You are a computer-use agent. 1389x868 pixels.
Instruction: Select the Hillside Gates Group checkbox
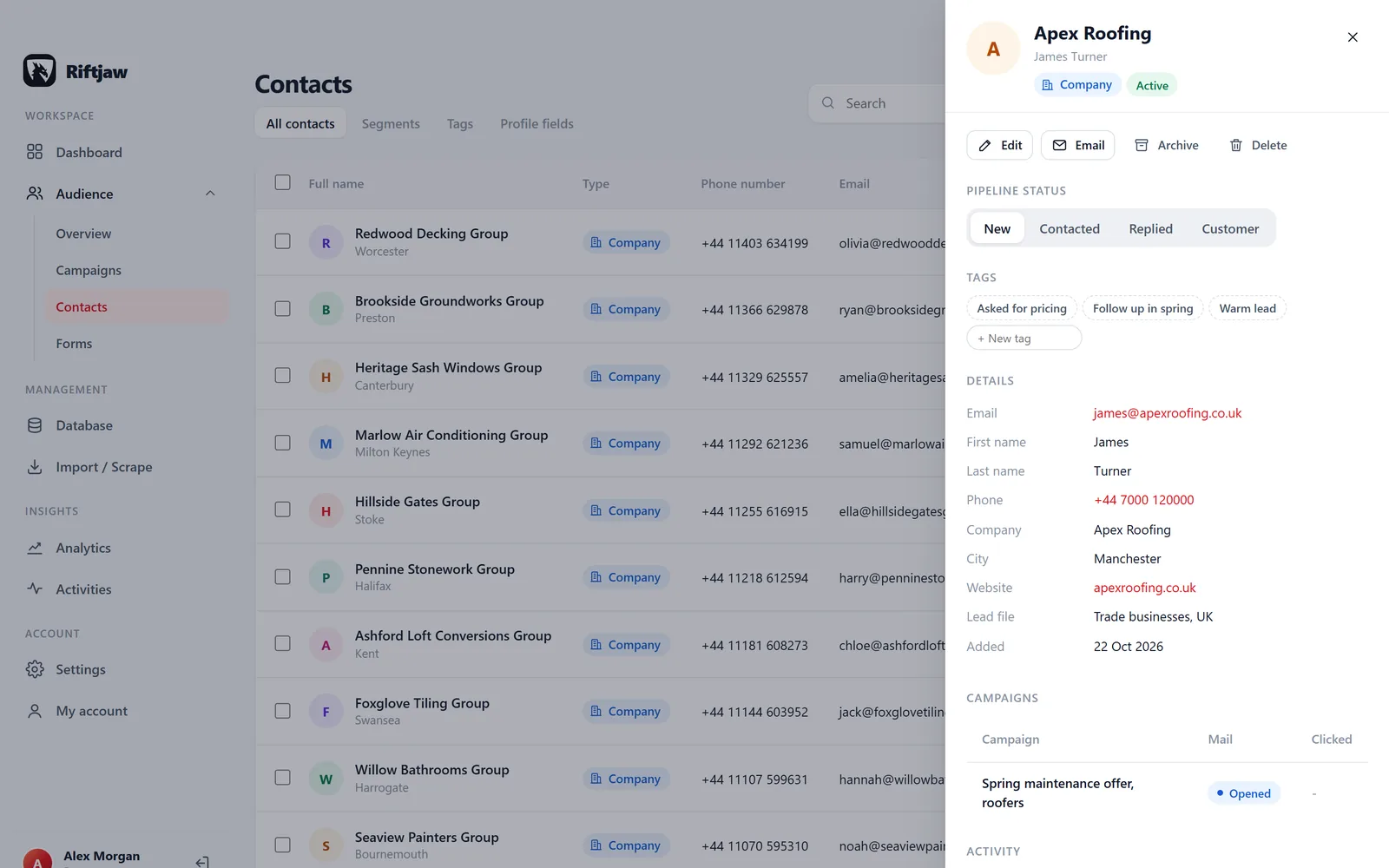tap(282, 510)
